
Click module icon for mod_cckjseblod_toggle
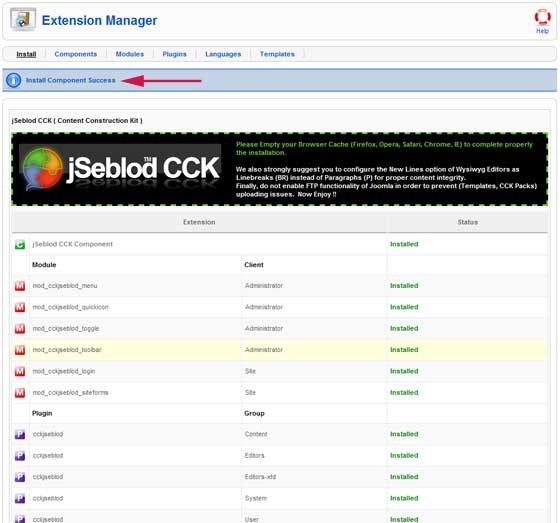20,329
